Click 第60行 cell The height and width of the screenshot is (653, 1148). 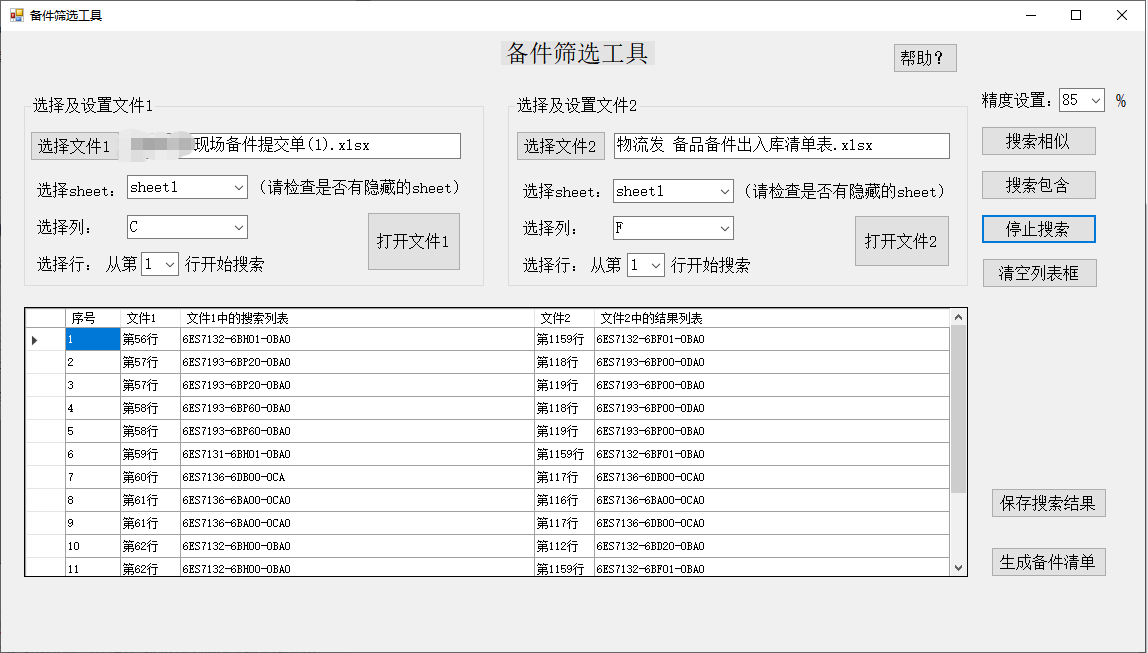coord(150,477)
